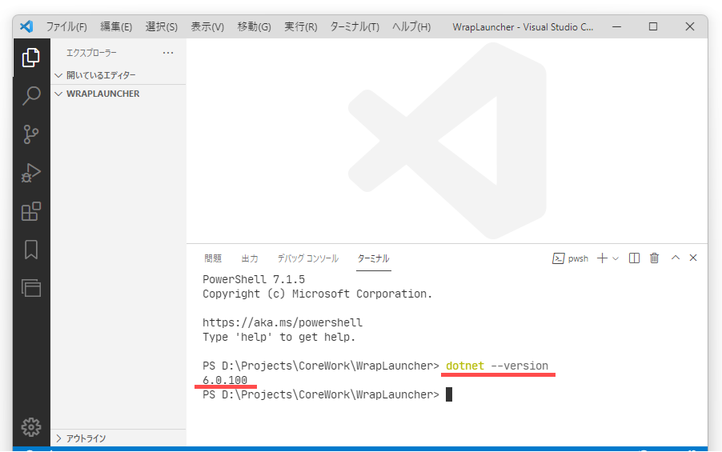Open the ファイル(F) menu

(66, 27)
